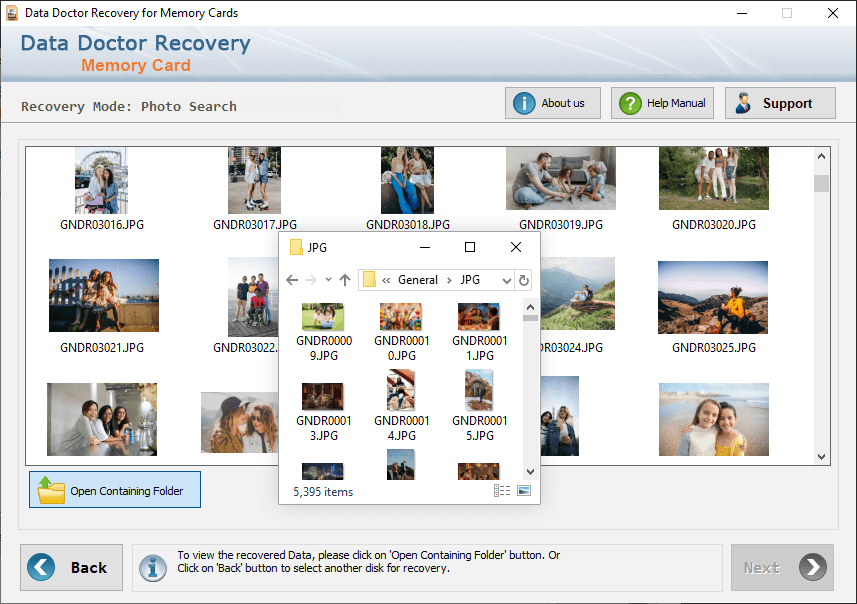
Task: Click the folder icon on Open Containing Folder
Action: coord(51,490)
